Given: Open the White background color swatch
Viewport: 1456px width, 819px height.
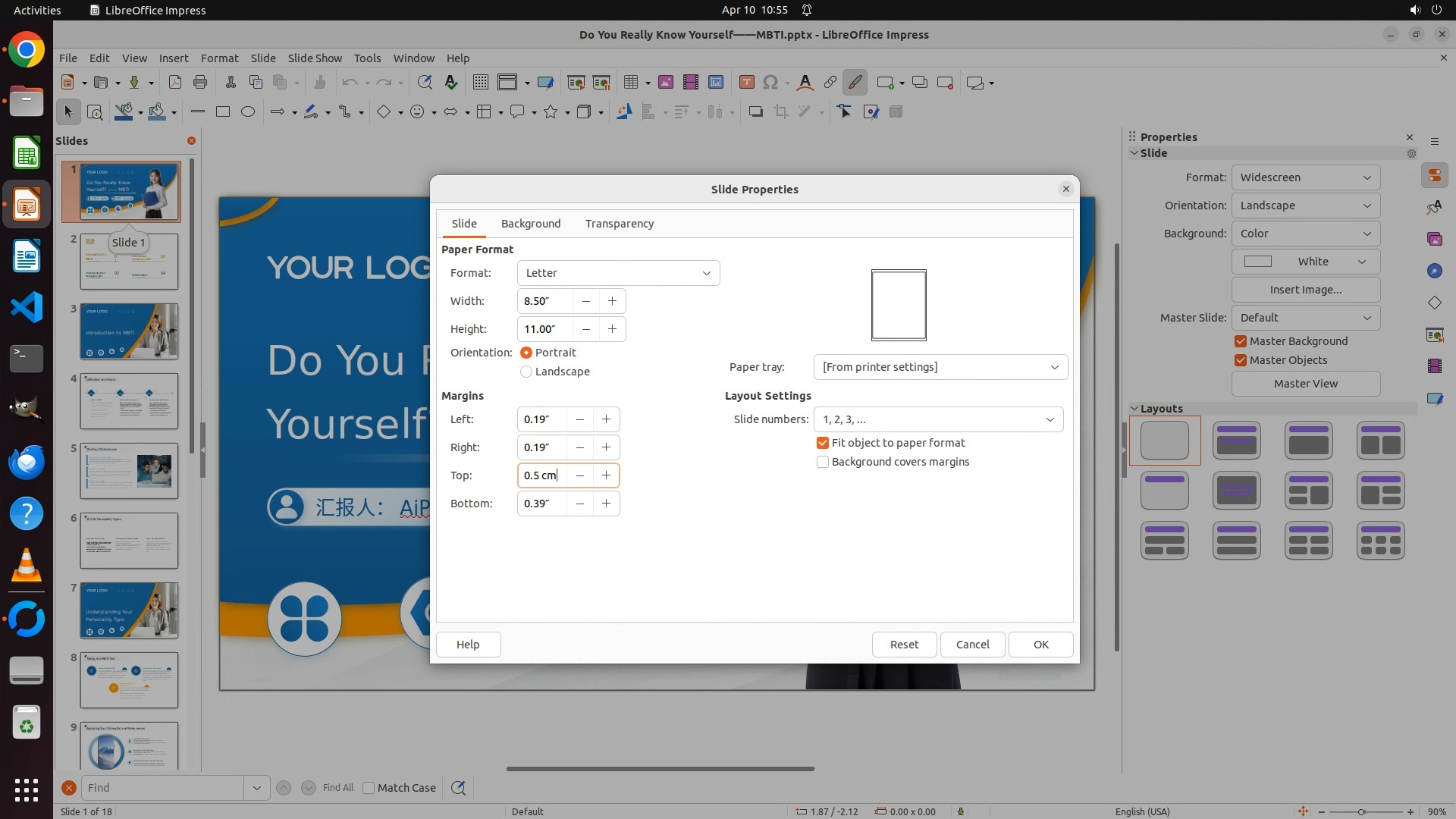Looking at the screenshot, I should tap(1305, 262).
